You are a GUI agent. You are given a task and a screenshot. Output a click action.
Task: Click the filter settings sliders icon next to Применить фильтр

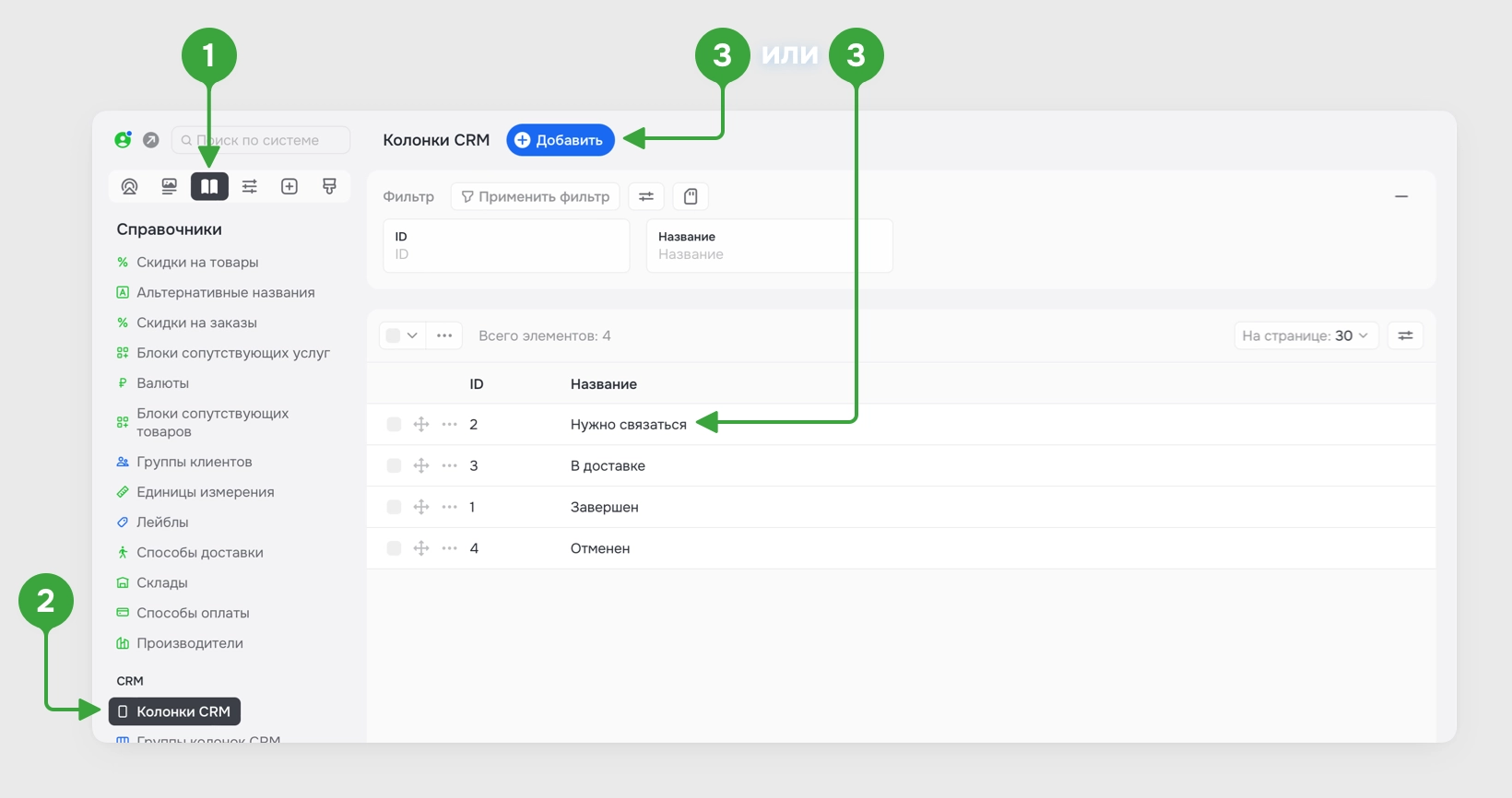[x=646, y=196]
